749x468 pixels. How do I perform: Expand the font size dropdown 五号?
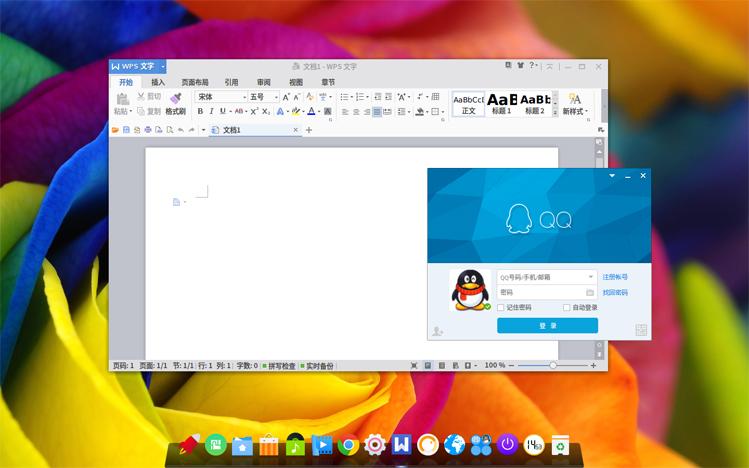276,97
